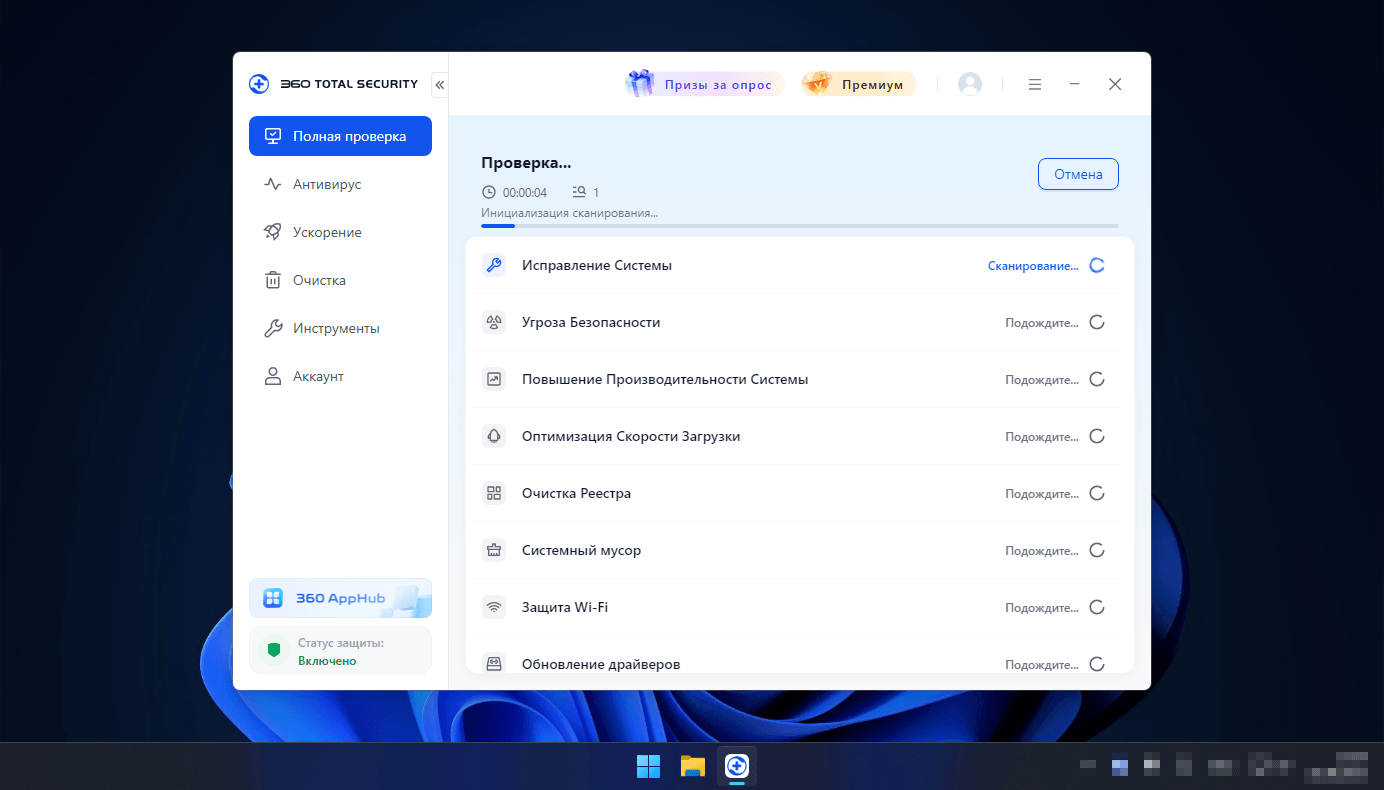This screenshot has width=1384, height=790.
Task: Open the Windows Start menu
Action: click(x=648, y=766)
